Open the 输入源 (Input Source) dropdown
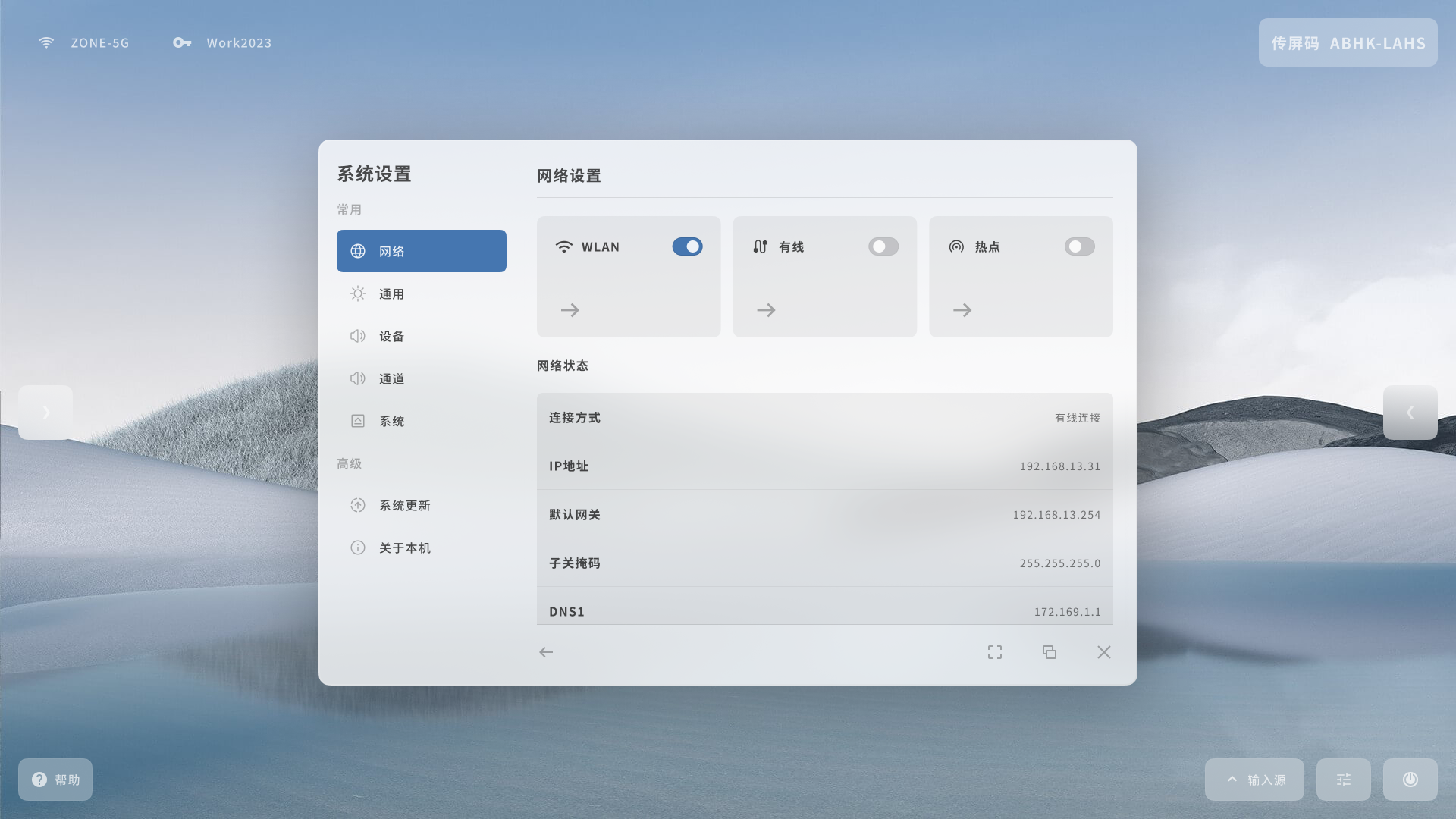1456x819 pixels. pos(1254,779)
